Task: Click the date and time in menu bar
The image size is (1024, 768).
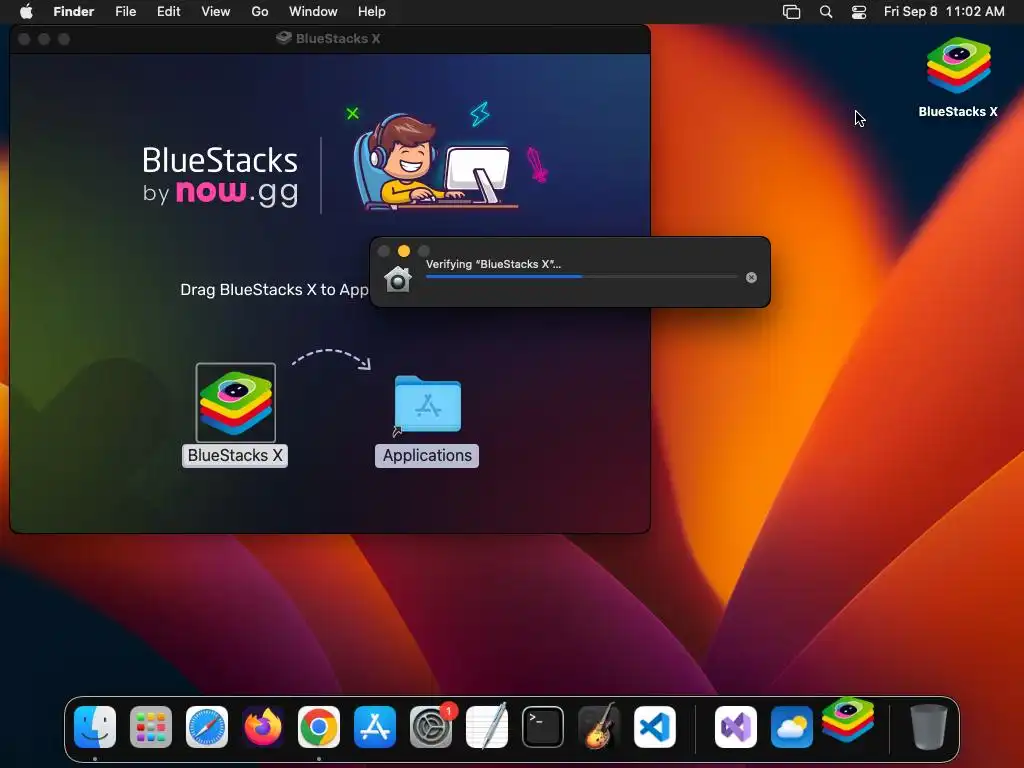Action: [944, 11]
